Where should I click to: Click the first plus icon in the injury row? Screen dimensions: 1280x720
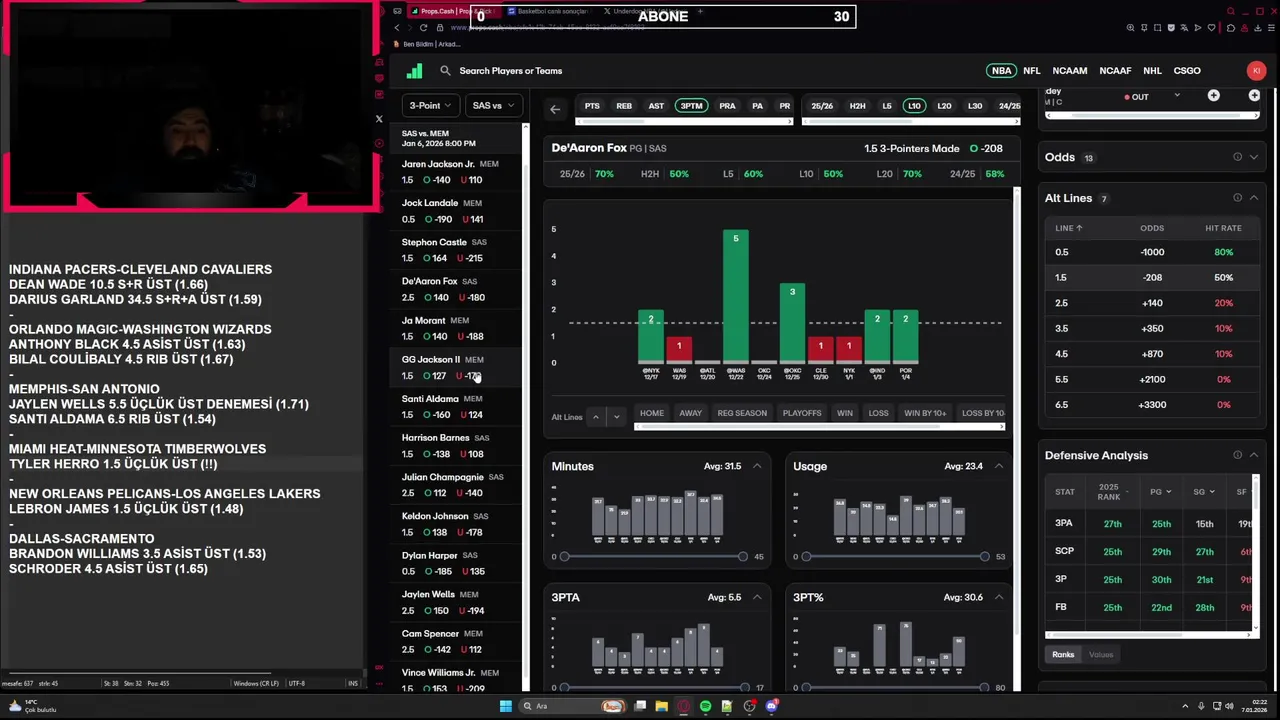pyautogui.click(x=1213, y=96)
